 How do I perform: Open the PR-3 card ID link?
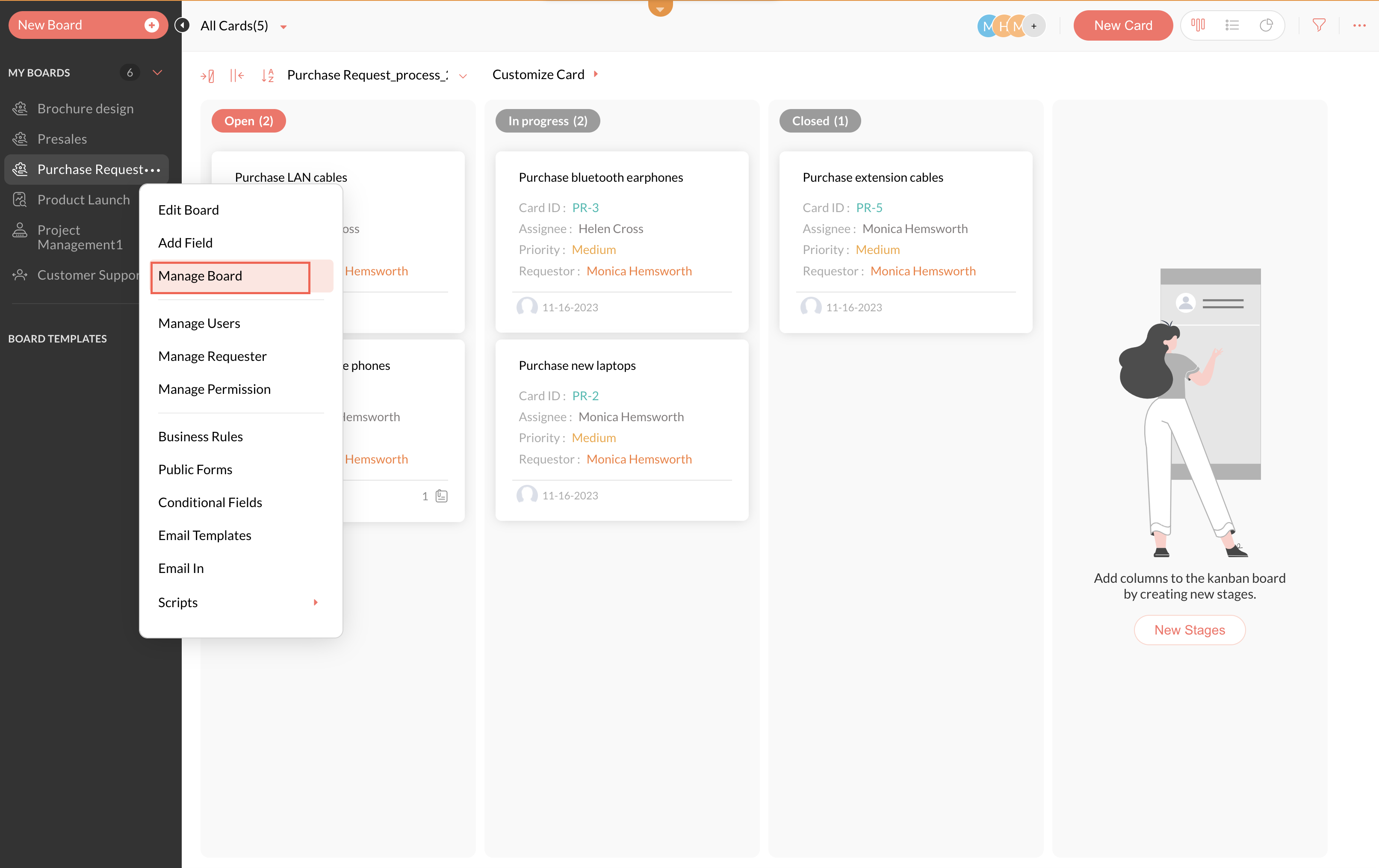tap(585, 208)
